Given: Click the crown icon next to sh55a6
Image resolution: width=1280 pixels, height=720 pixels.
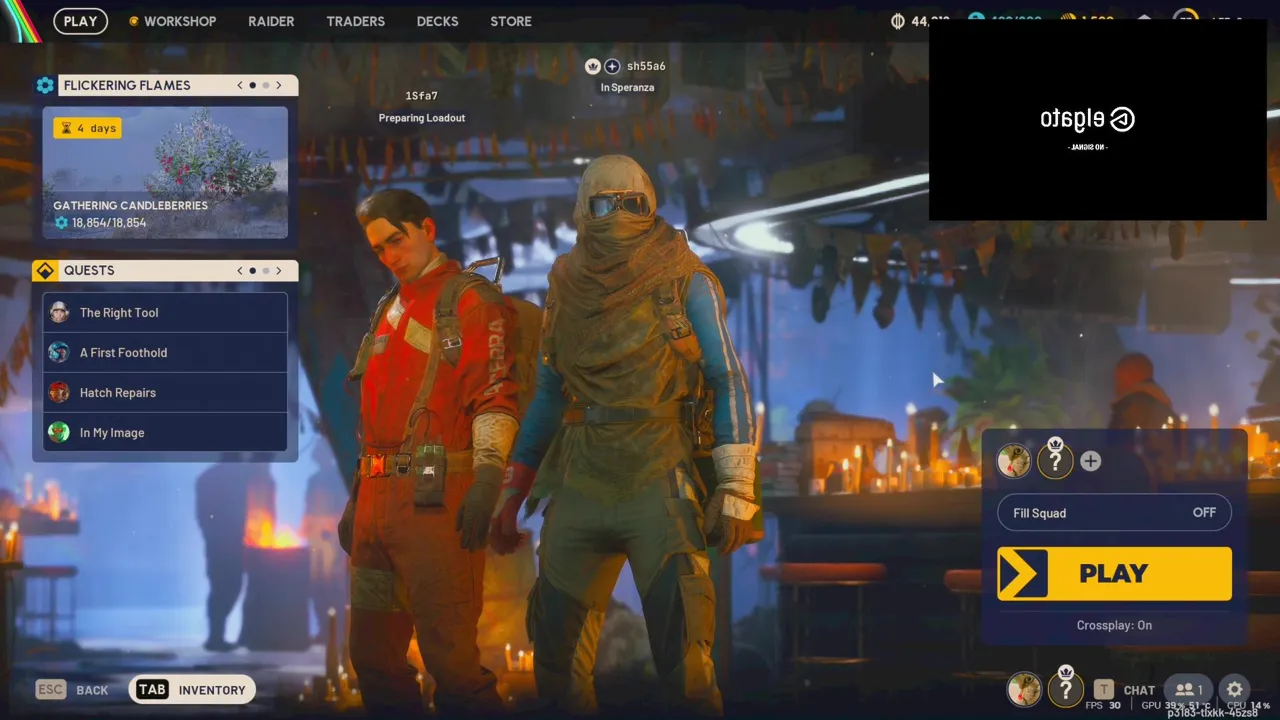Looking at the screenshot, I should pyautogui.click(x=592, y=66).
